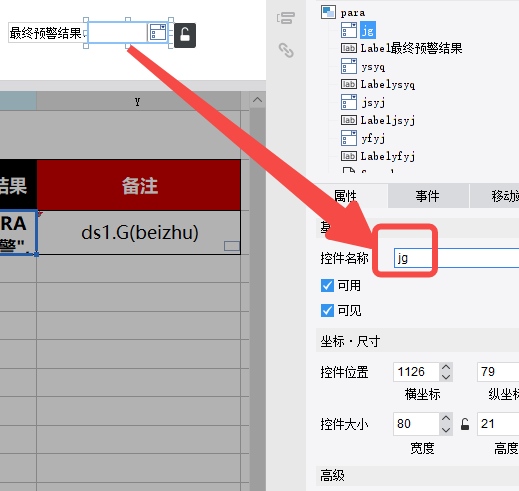
Task: Click the lab icon beside Labelyfyj
Action: click(349, 156)
